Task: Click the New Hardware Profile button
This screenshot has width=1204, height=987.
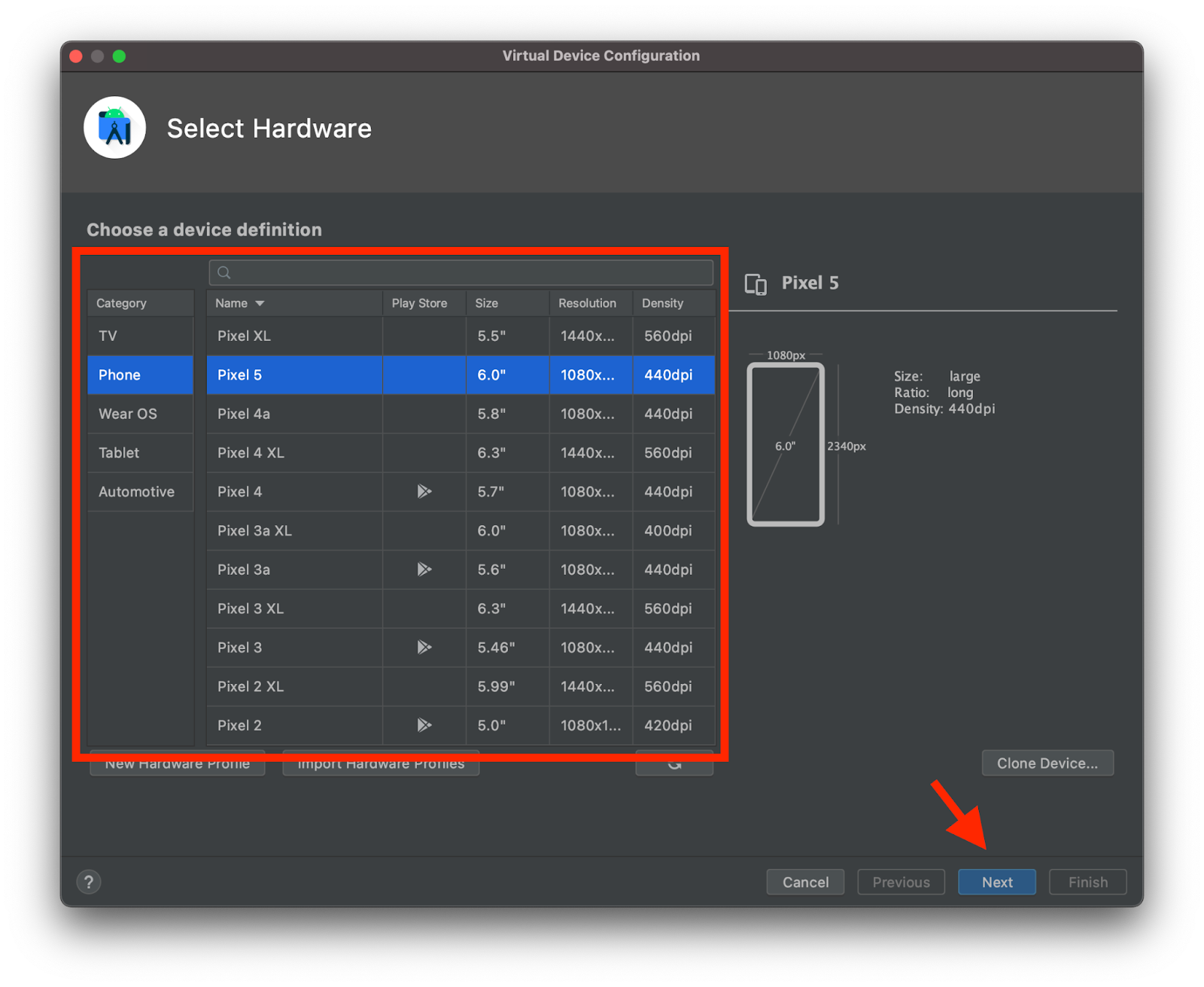Action: click(x=178, y=765)
